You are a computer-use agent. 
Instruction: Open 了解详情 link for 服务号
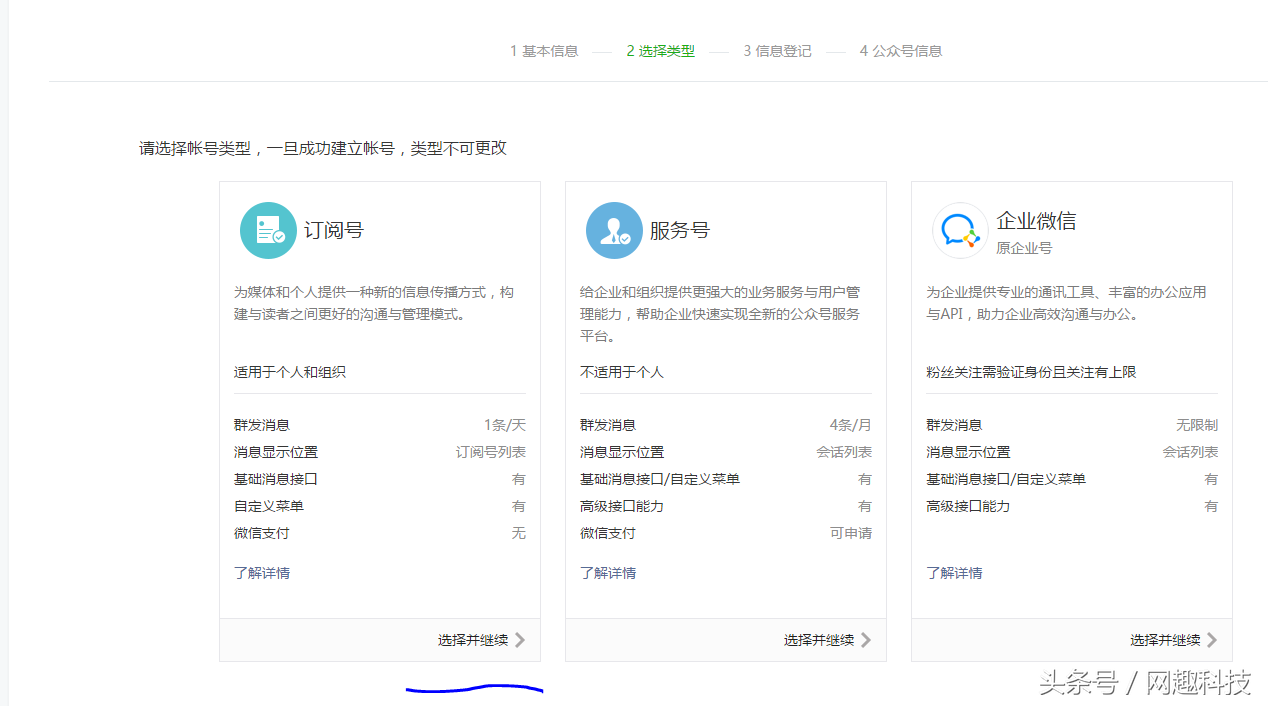click(608, 573)
